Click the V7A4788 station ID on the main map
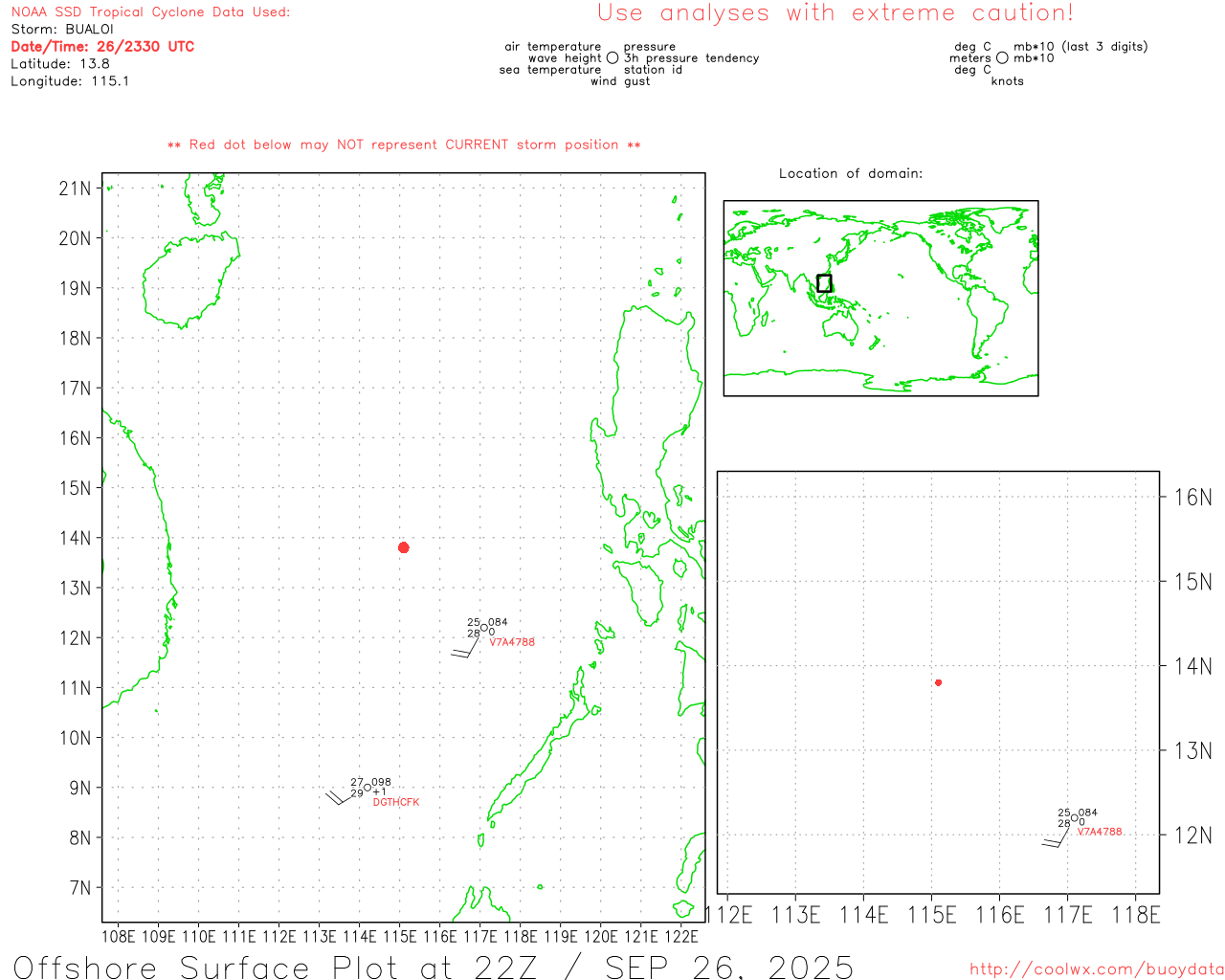 click(512, 642)
